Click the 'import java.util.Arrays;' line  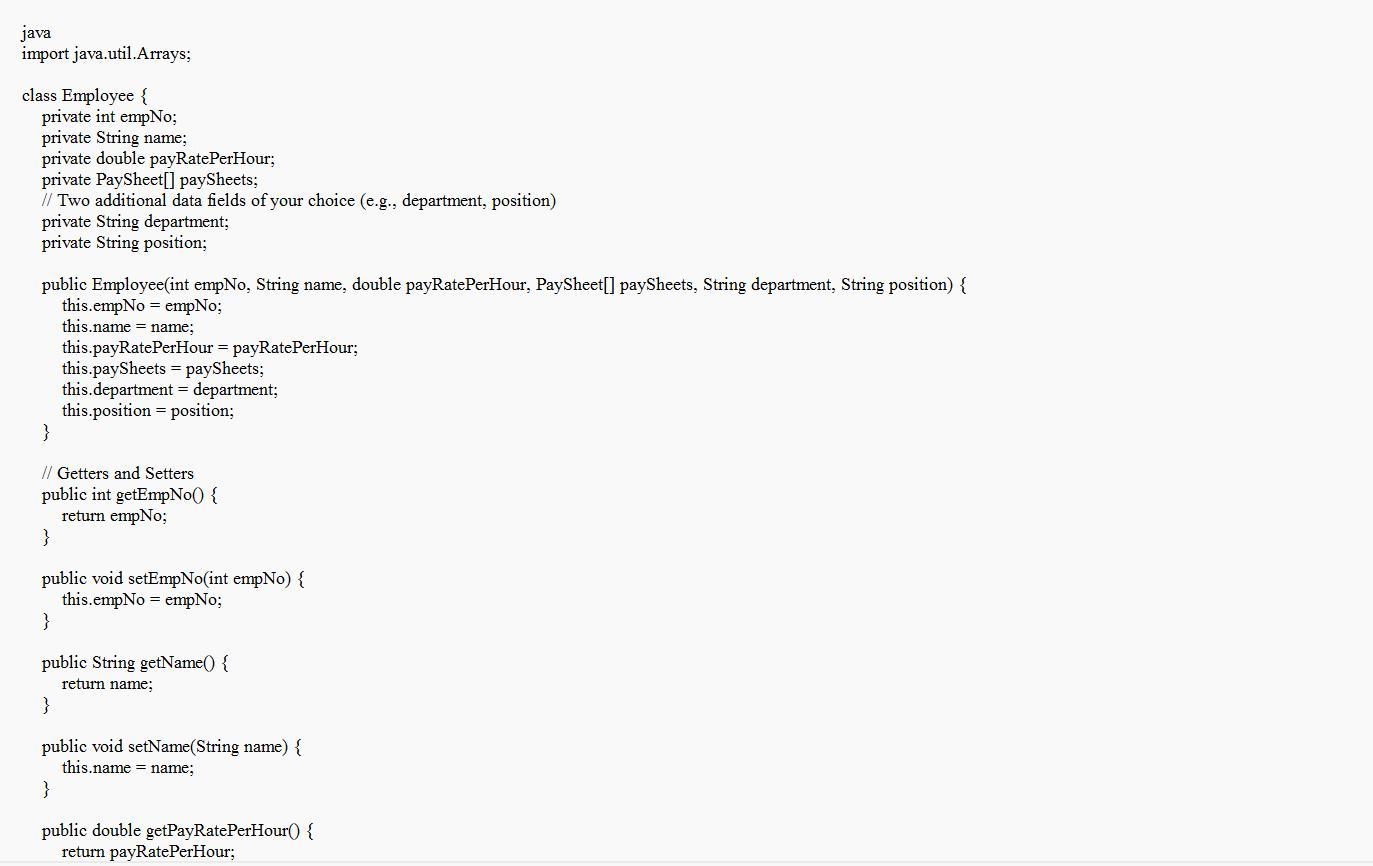point(106,54)
